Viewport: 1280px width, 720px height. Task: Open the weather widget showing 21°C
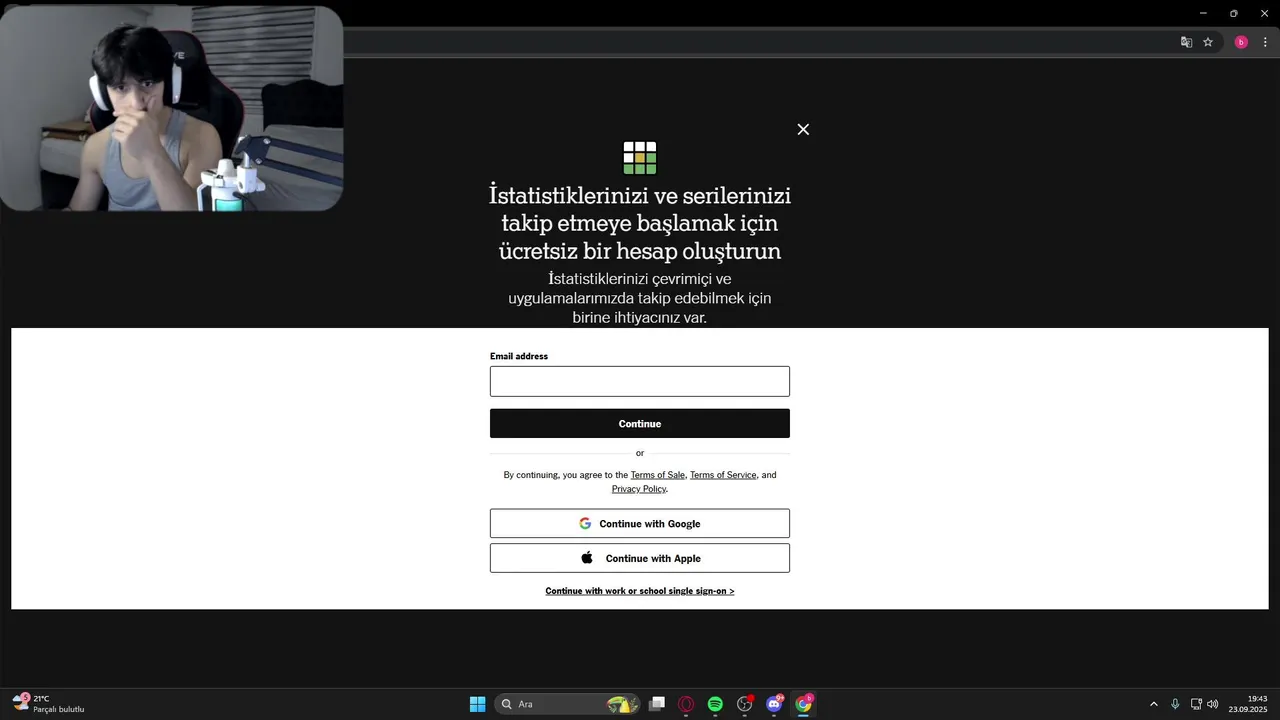(48, 704)
